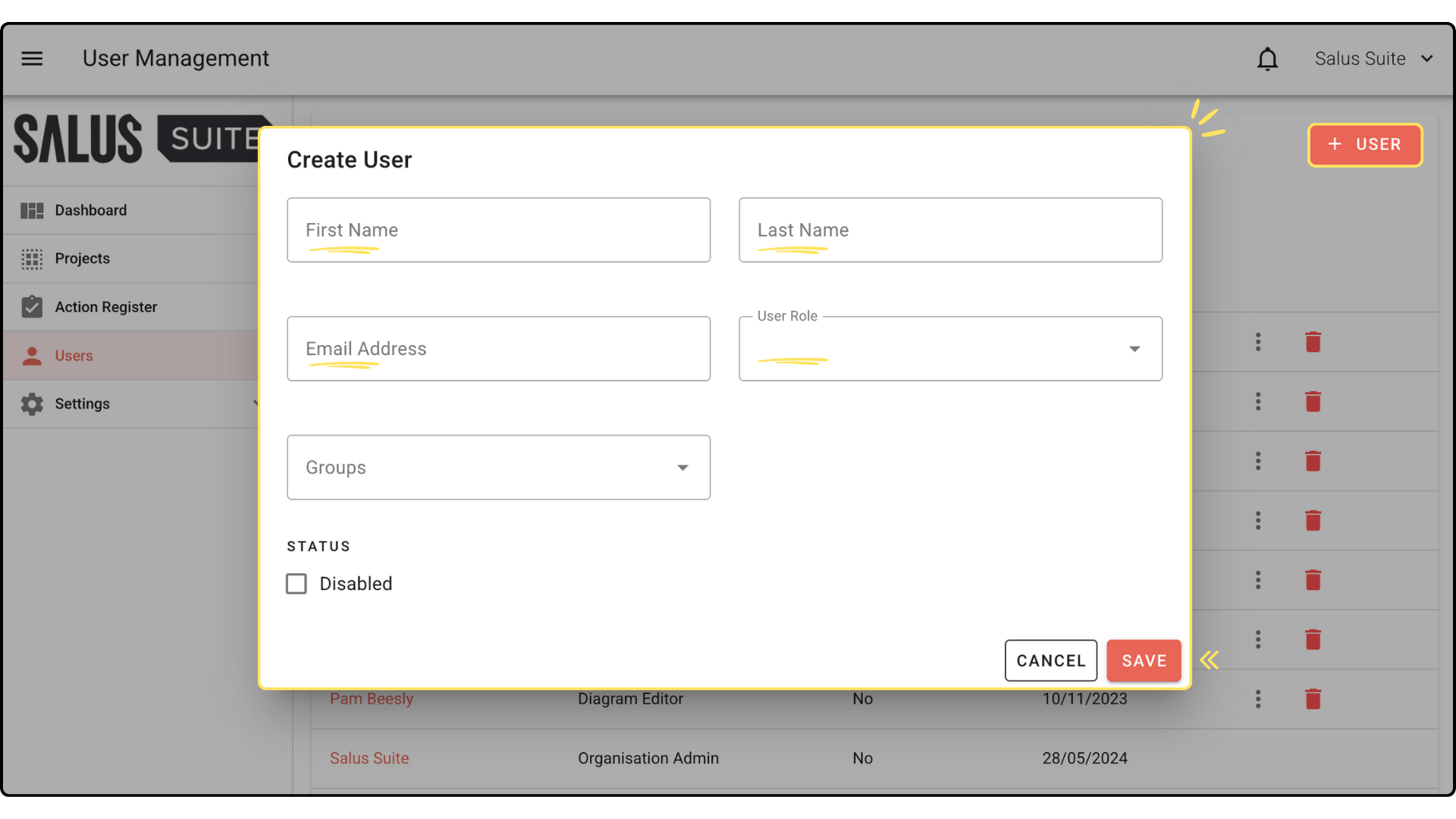
Task: Open the hamburger navigation menu
Action: [x=32, y=58]
